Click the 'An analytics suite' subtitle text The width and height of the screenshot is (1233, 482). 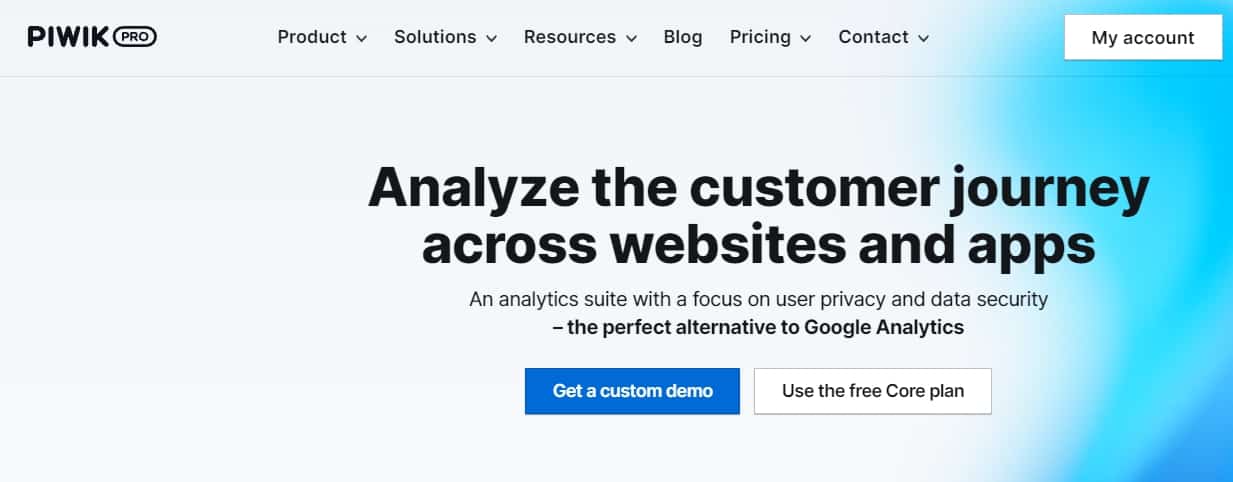[758, 299]
